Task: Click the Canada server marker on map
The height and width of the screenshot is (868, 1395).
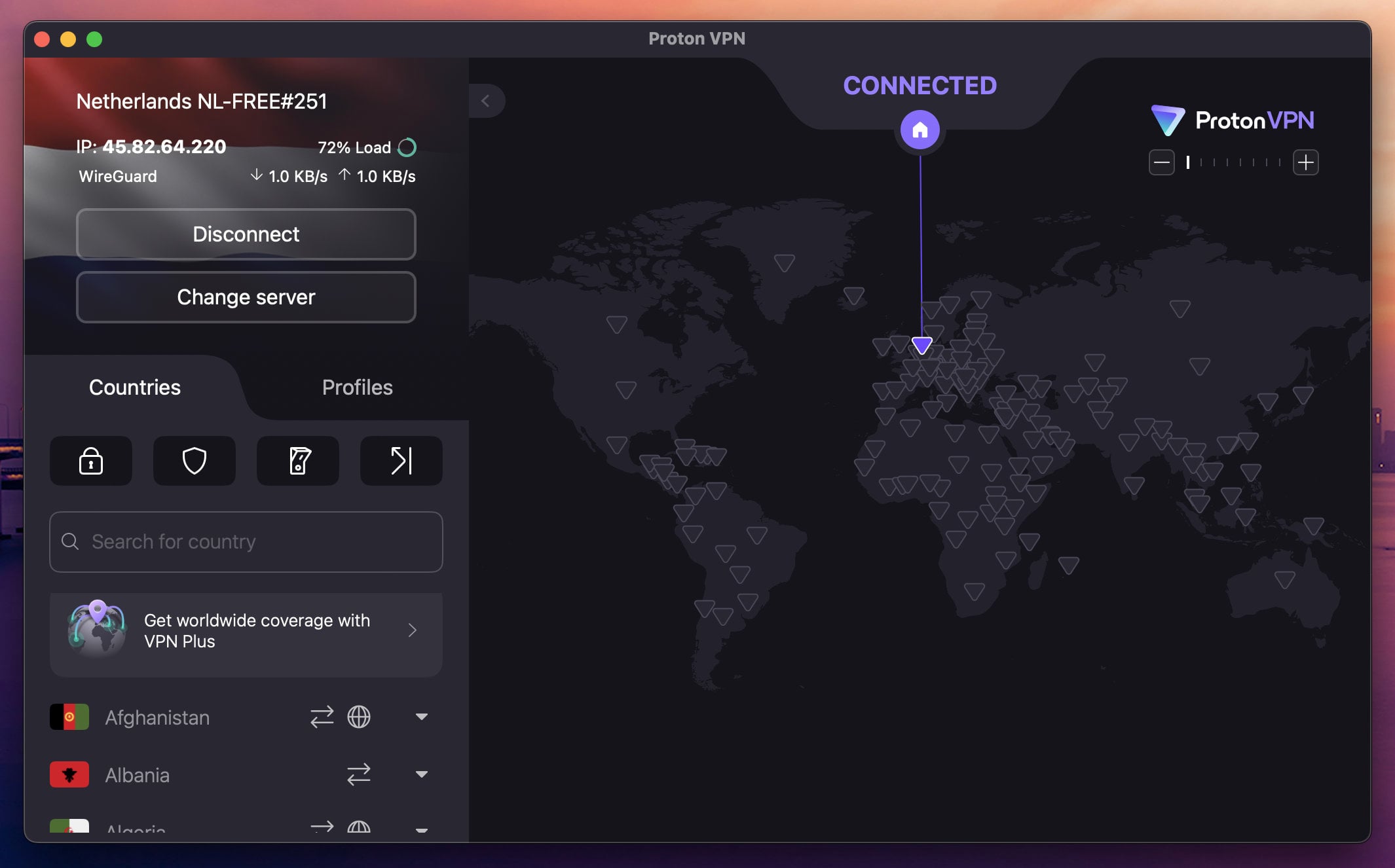Action: pyautogui.click(x=617, y=324)
